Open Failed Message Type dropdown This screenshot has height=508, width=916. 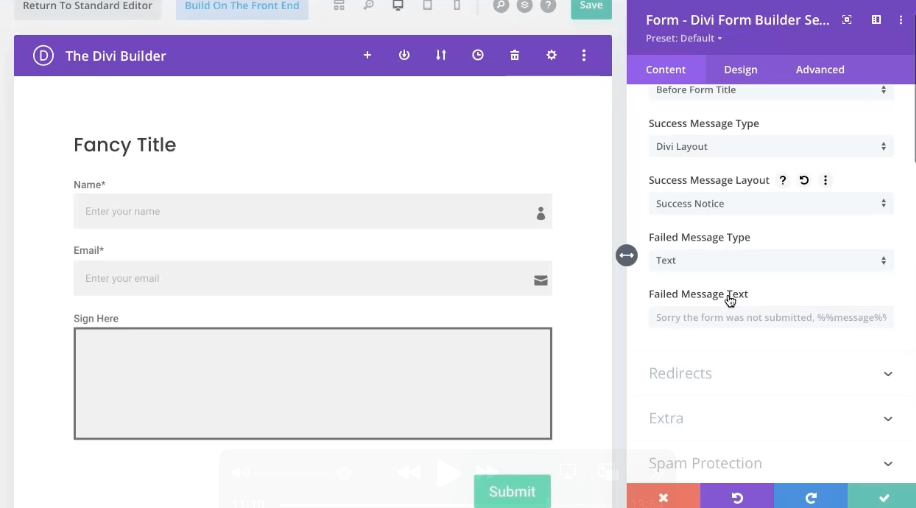tap(771, 260)
